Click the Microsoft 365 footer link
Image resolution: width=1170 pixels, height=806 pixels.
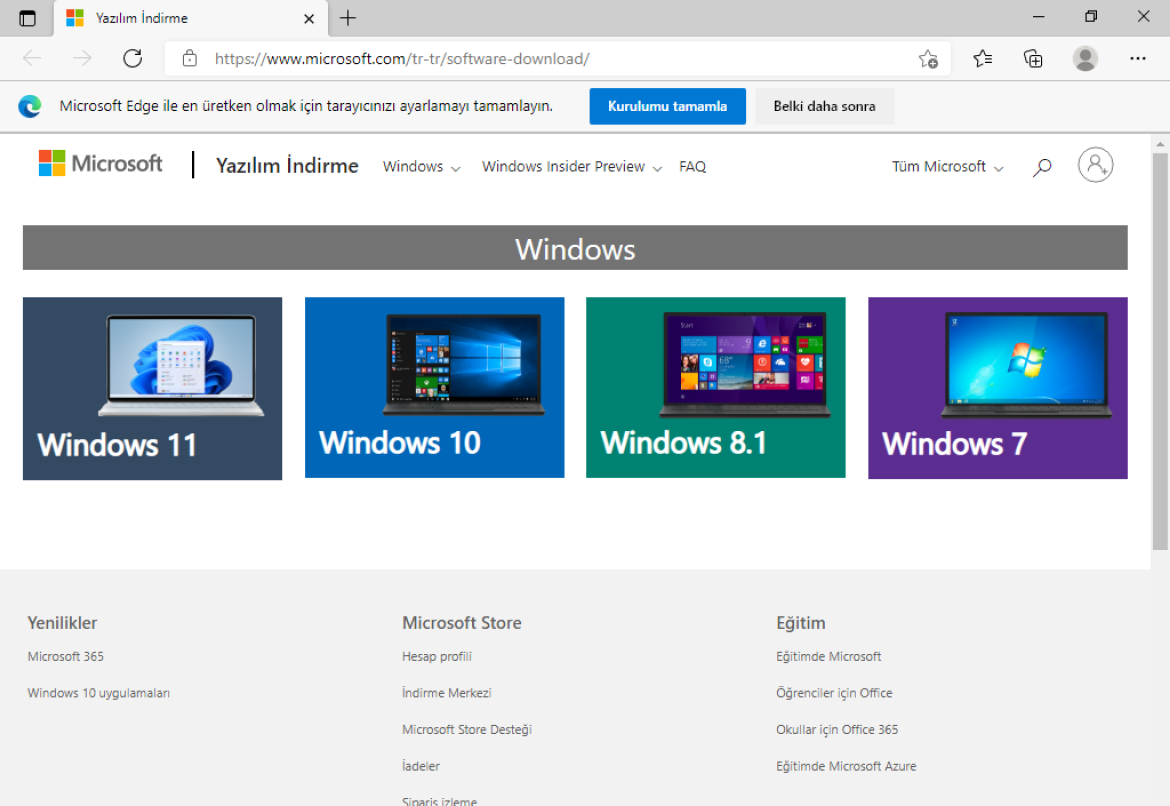point(66,657)
